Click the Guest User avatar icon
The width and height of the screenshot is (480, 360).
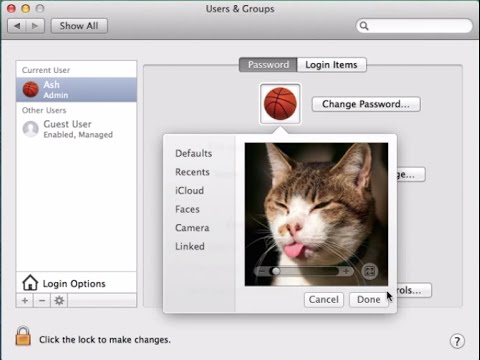[x=31, y=129]
